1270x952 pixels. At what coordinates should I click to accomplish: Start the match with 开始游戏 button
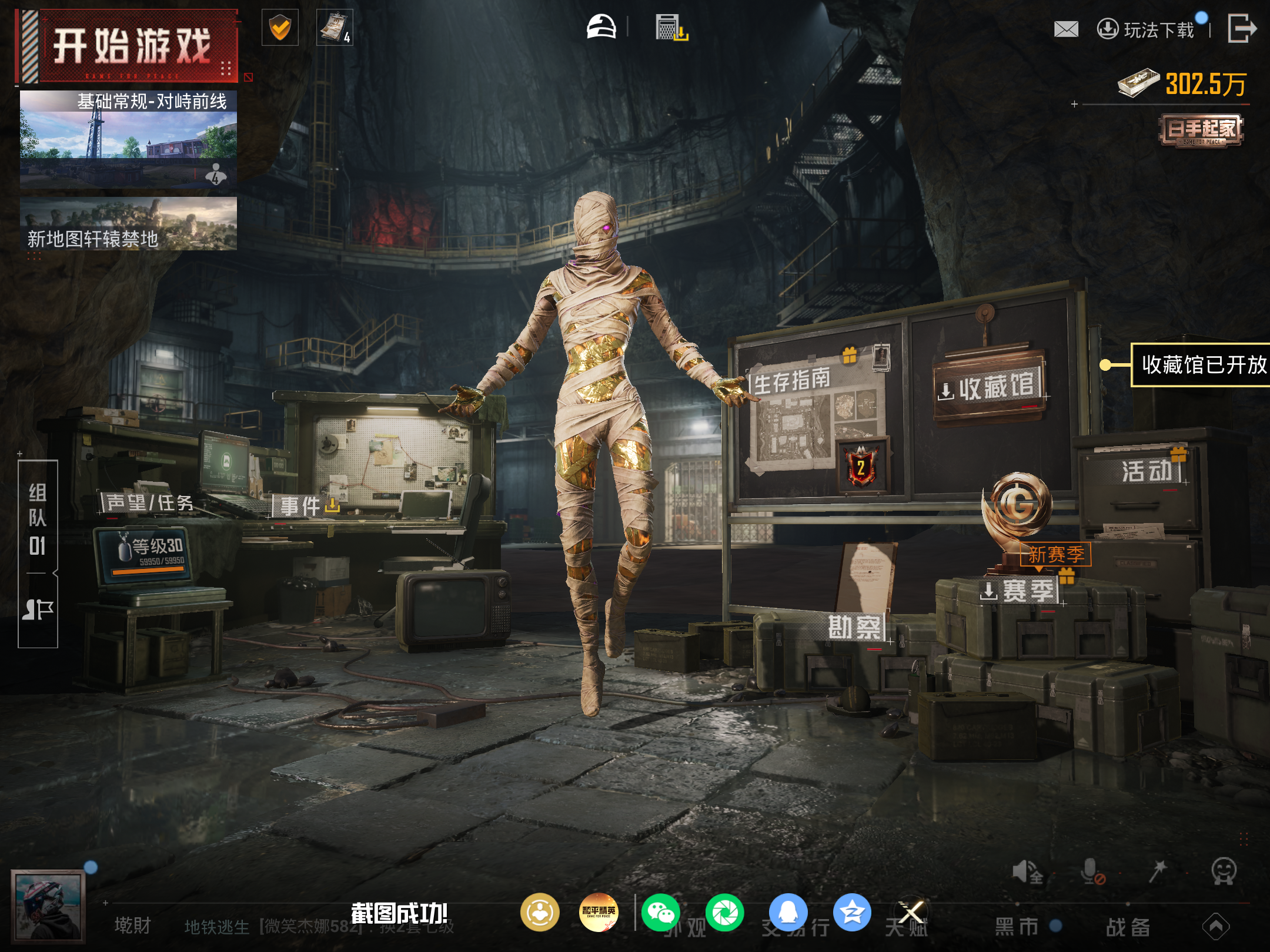pyautogui.click(x=128, y=46)
